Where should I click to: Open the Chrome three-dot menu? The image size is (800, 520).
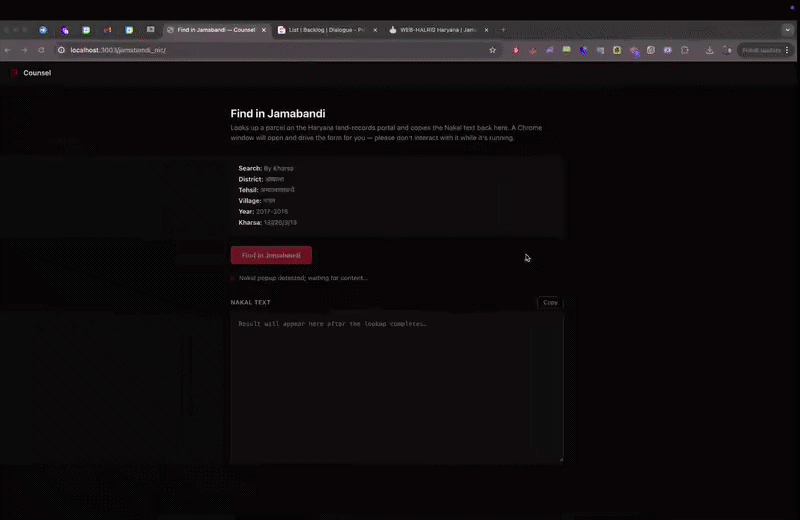coord(787,50)
